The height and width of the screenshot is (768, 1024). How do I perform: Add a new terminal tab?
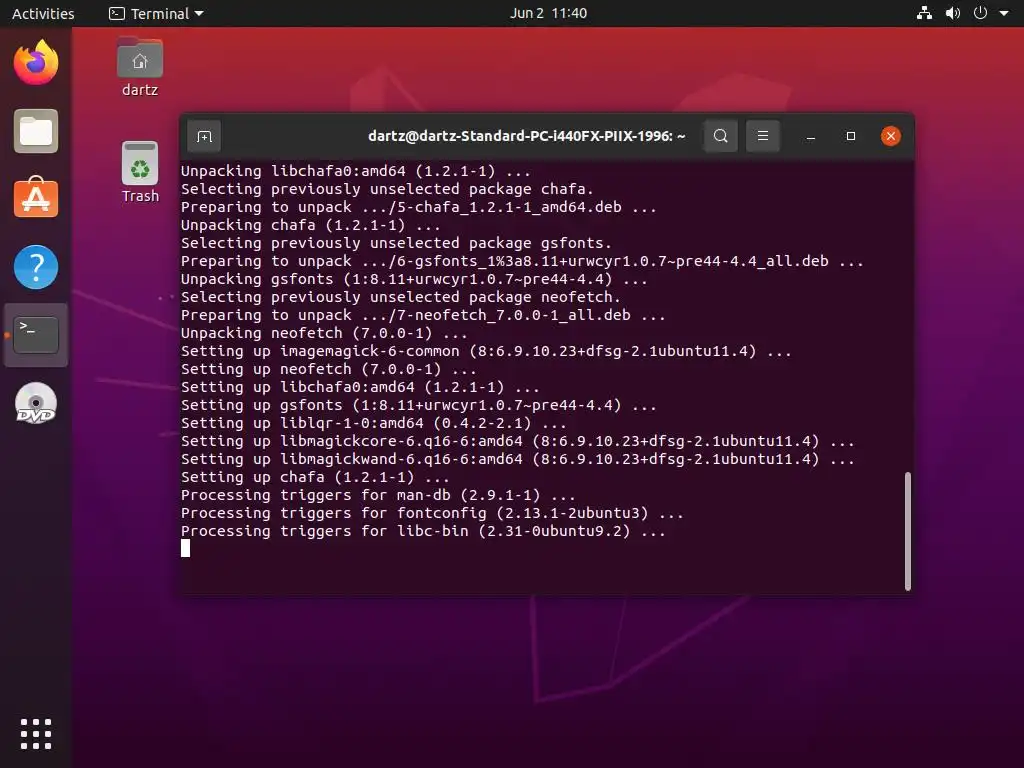(x=204, y=136)
